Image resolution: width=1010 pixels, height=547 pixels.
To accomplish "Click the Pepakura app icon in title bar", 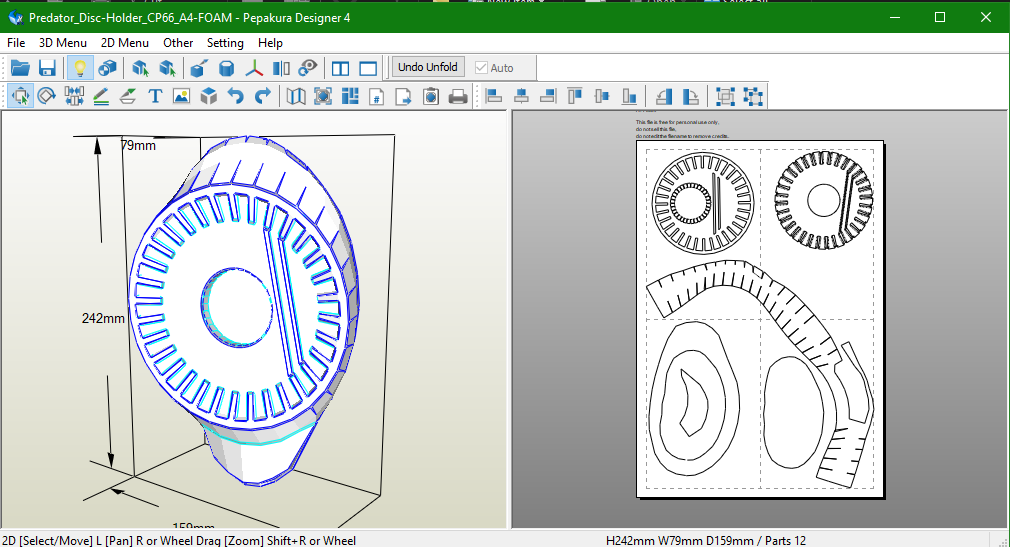I will 15,17.
